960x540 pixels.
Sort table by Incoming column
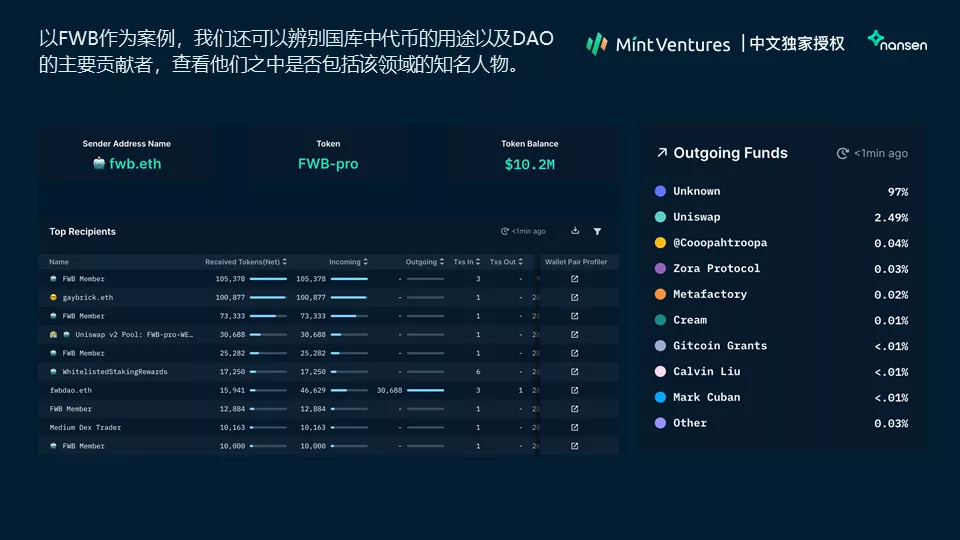(x=348, y=262)
